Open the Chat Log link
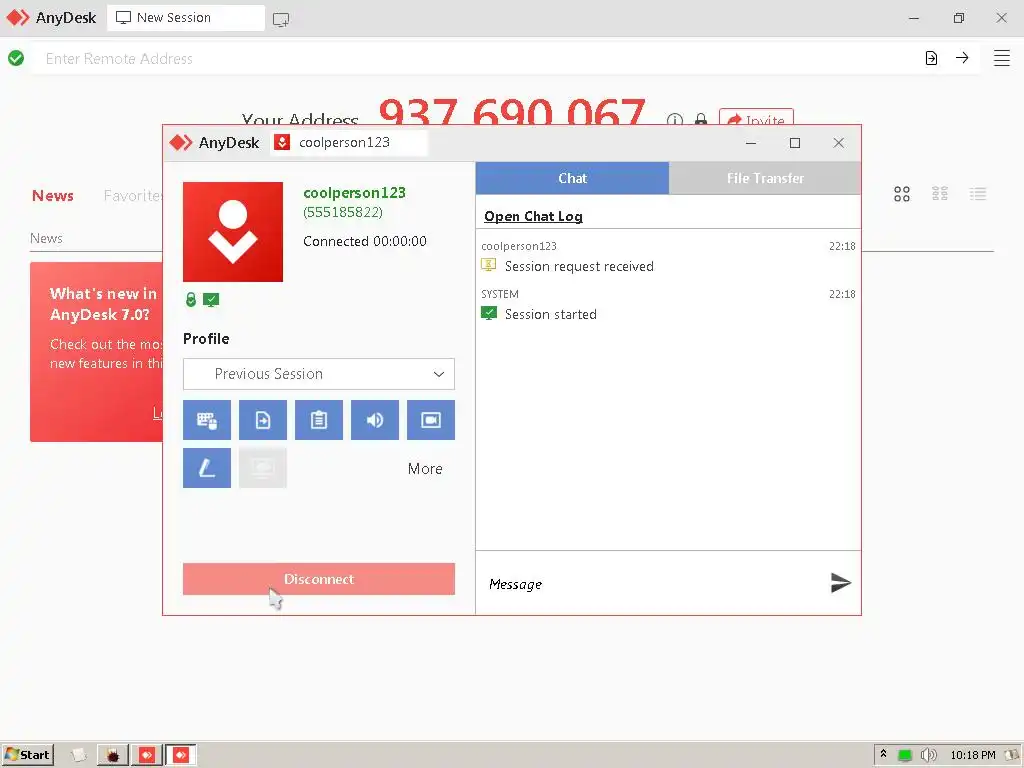The height and width of the screenshot is (768, 1024). pos(533,216)
